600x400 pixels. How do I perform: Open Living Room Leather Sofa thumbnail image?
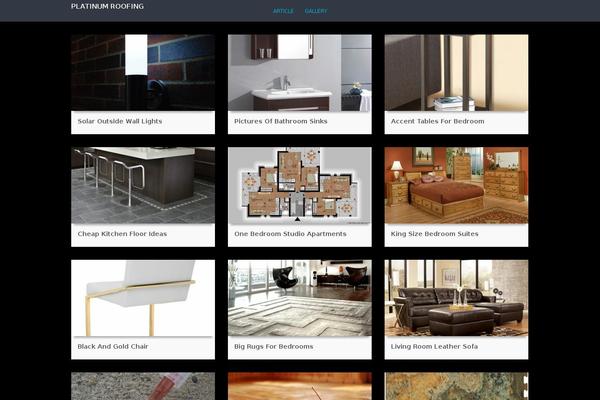[x=456, y=298]
